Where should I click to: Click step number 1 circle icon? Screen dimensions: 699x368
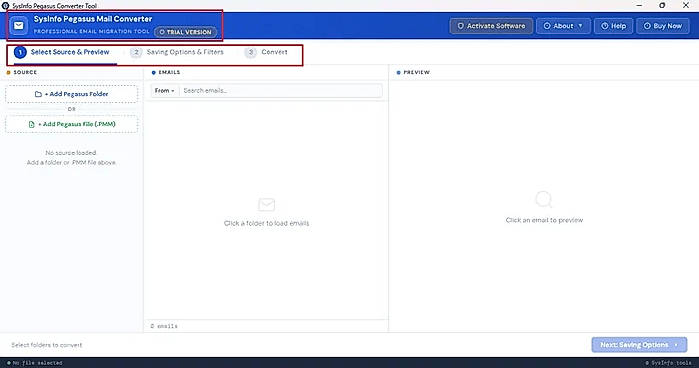pos(20,52)
